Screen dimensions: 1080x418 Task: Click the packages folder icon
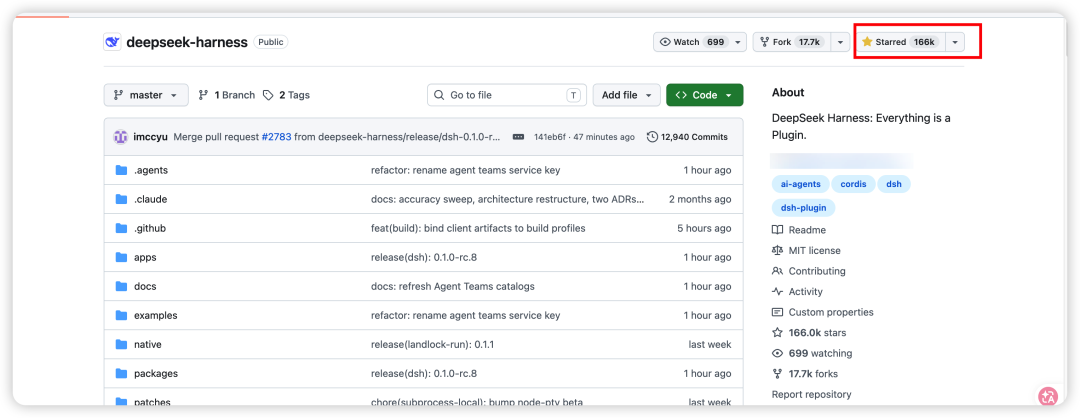pyautogui.click(x=122, y=373)
